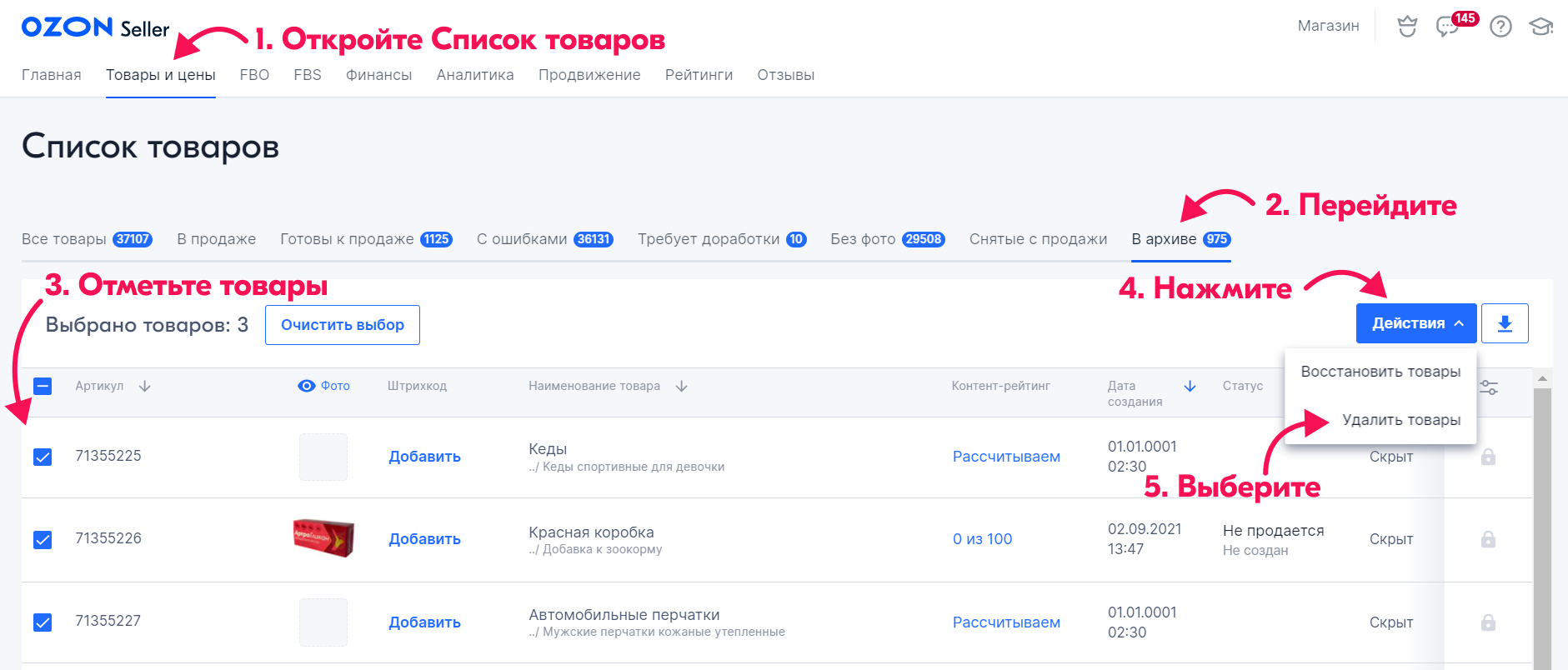
Task: Toggle the select-all checkbox in table header
Action: 43,386
